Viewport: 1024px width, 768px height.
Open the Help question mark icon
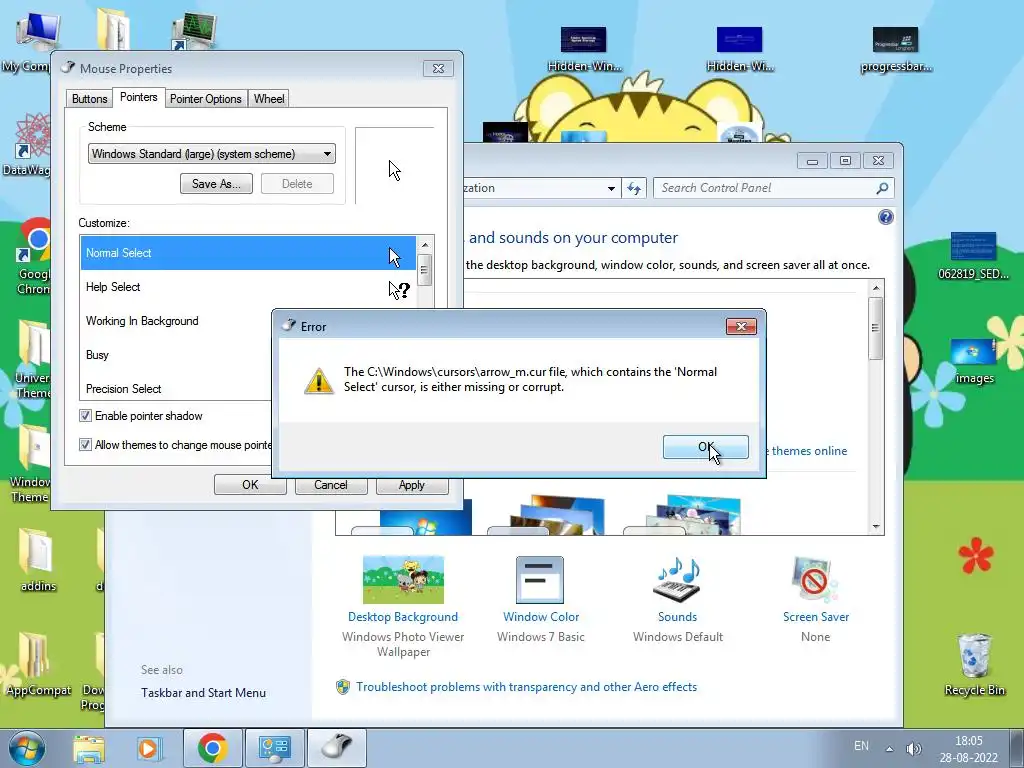coord(886,217)
